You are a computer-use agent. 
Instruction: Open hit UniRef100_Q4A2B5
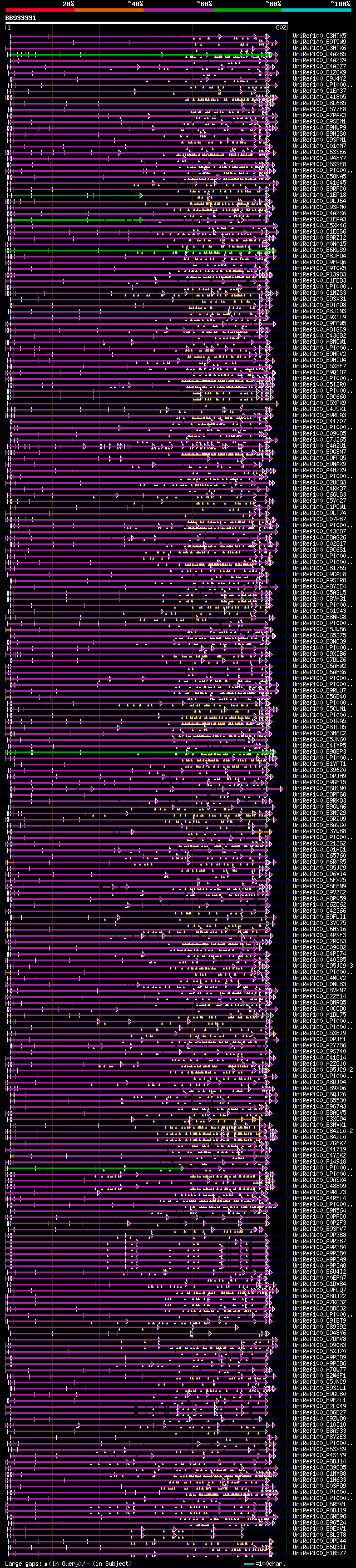319,54
